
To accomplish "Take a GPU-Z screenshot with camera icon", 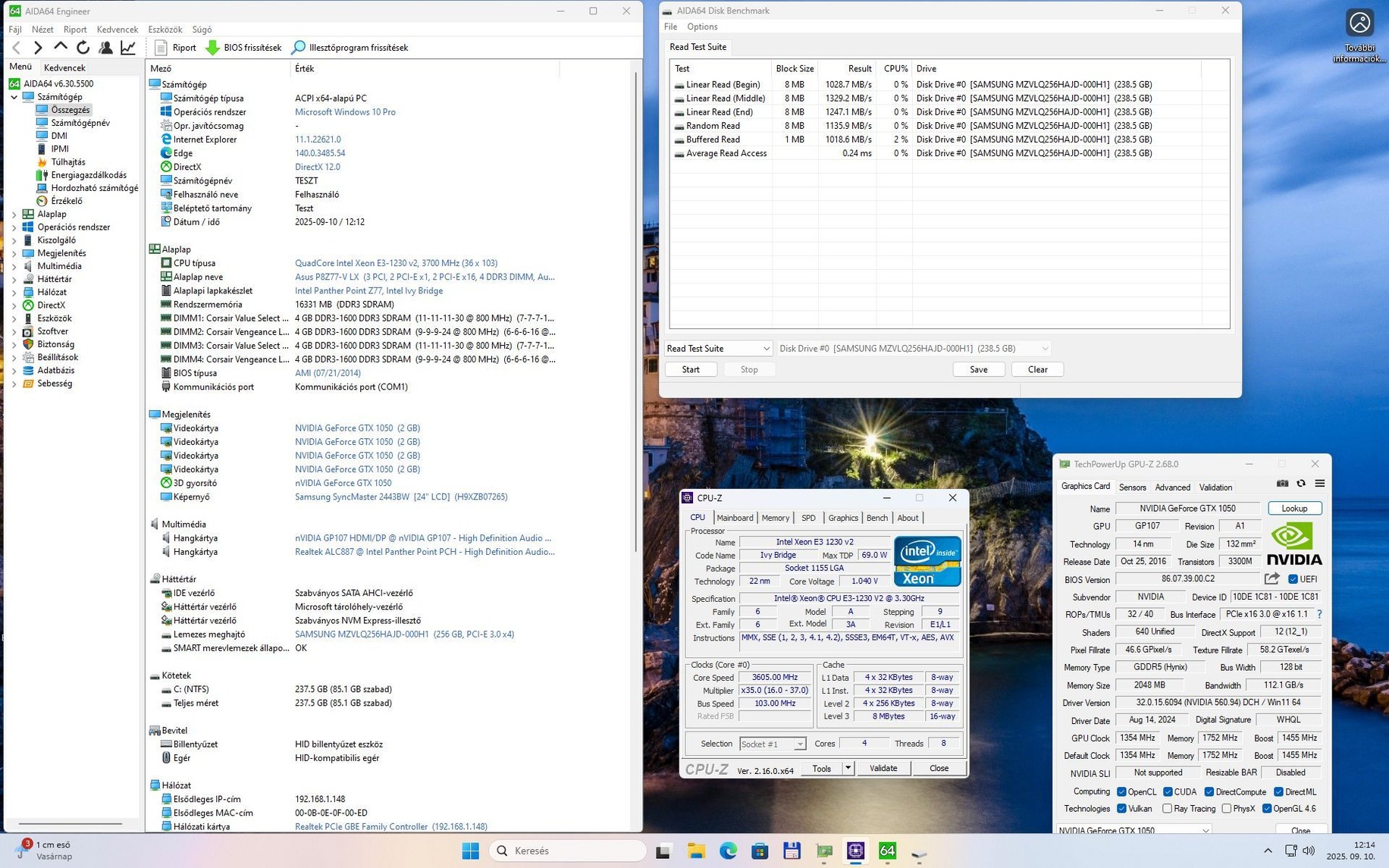I will (1282, 484).
